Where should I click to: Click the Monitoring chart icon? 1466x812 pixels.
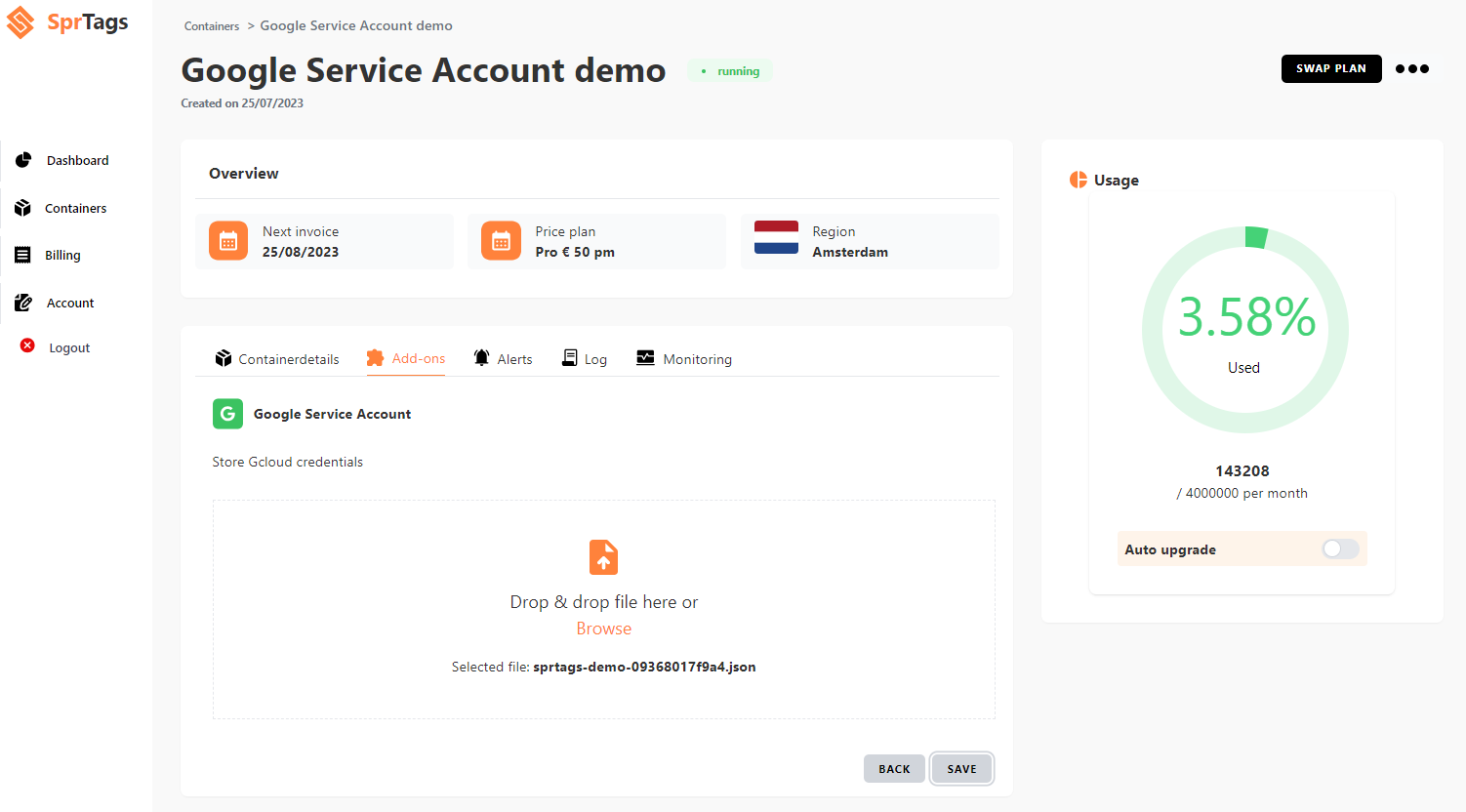645,357
